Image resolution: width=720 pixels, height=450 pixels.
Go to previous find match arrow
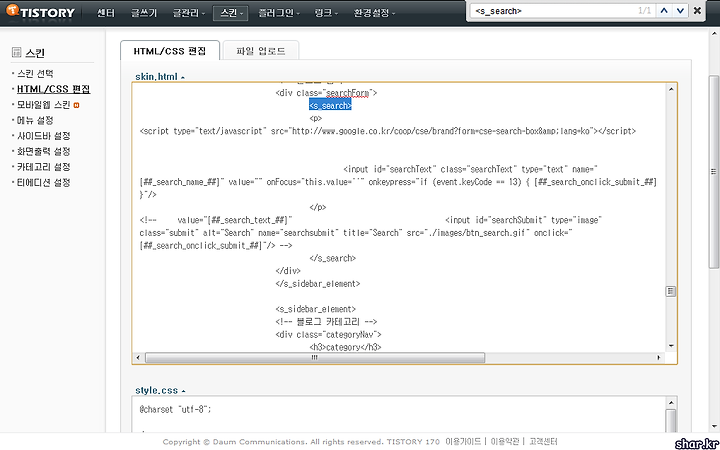point(664,11)
